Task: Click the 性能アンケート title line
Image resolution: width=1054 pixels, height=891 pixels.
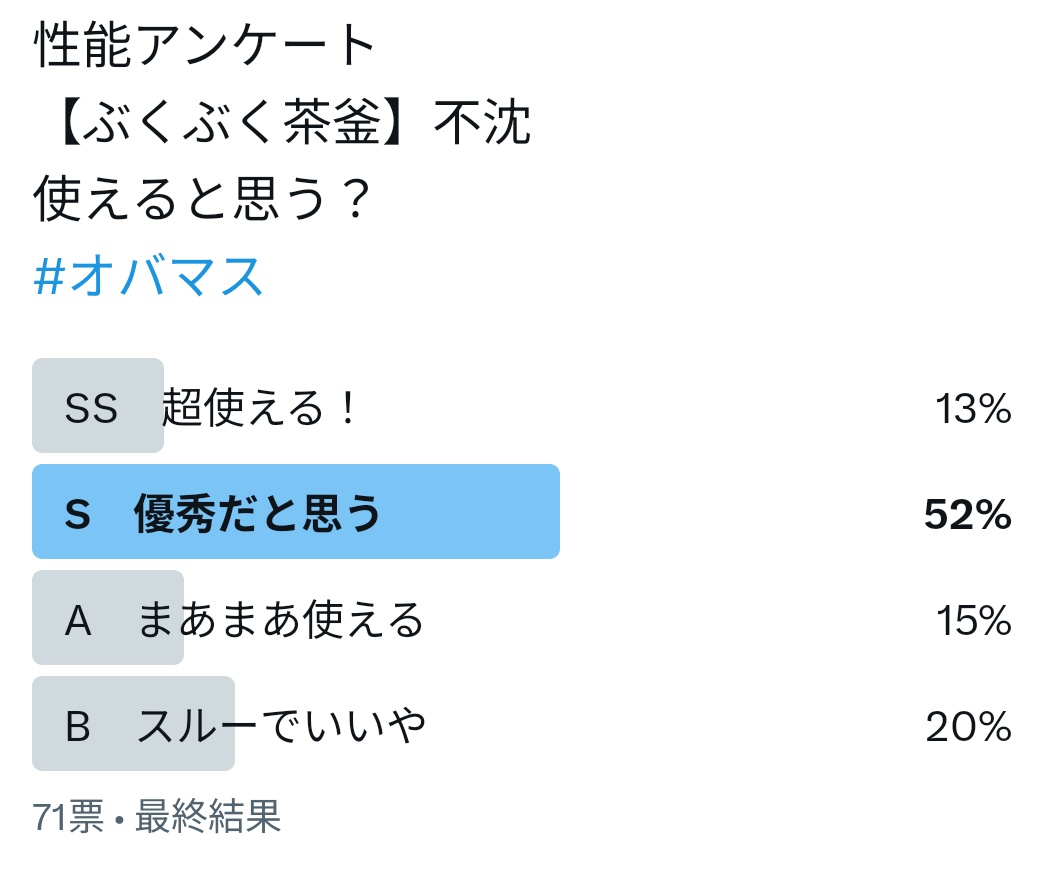Action: point(204,44)
